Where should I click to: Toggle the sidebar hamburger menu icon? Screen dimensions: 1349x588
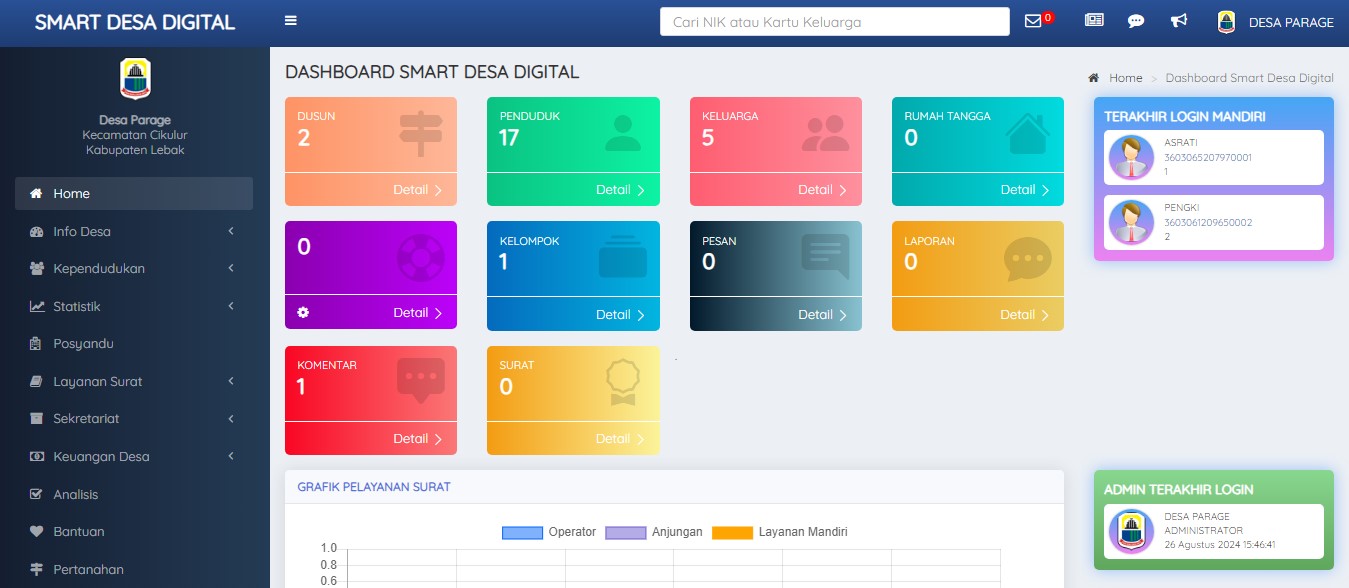(x=291, y=21)
